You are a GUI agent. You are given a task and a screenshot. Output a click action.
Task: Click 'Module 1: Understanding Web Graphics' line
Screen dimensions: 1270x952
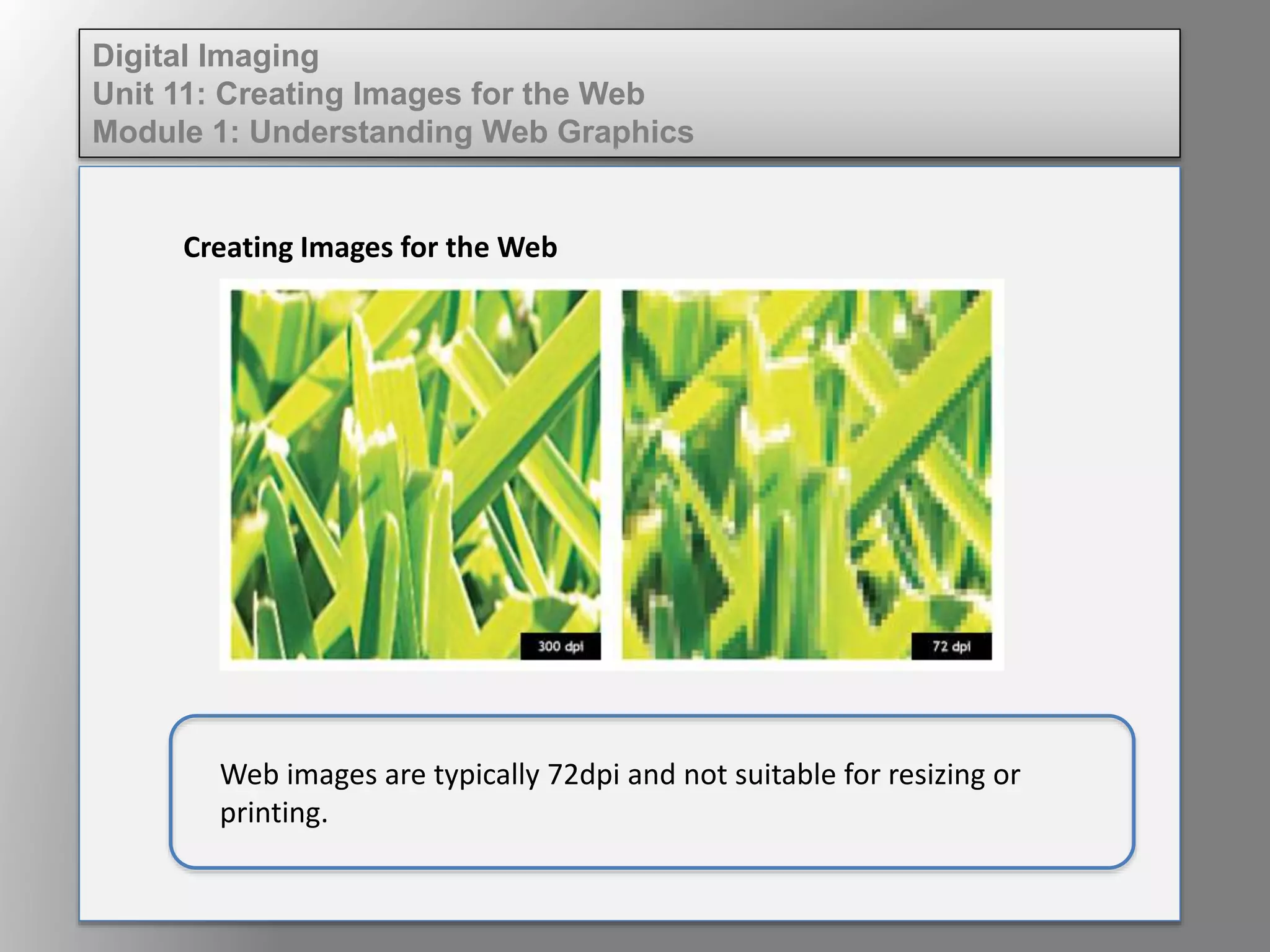[393, 132]
